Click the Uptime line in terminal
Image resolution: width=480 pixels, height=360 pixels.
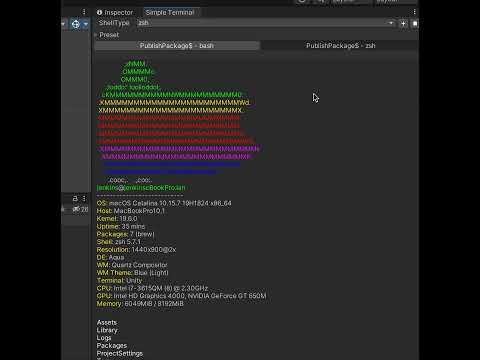(x=121, y=226)
